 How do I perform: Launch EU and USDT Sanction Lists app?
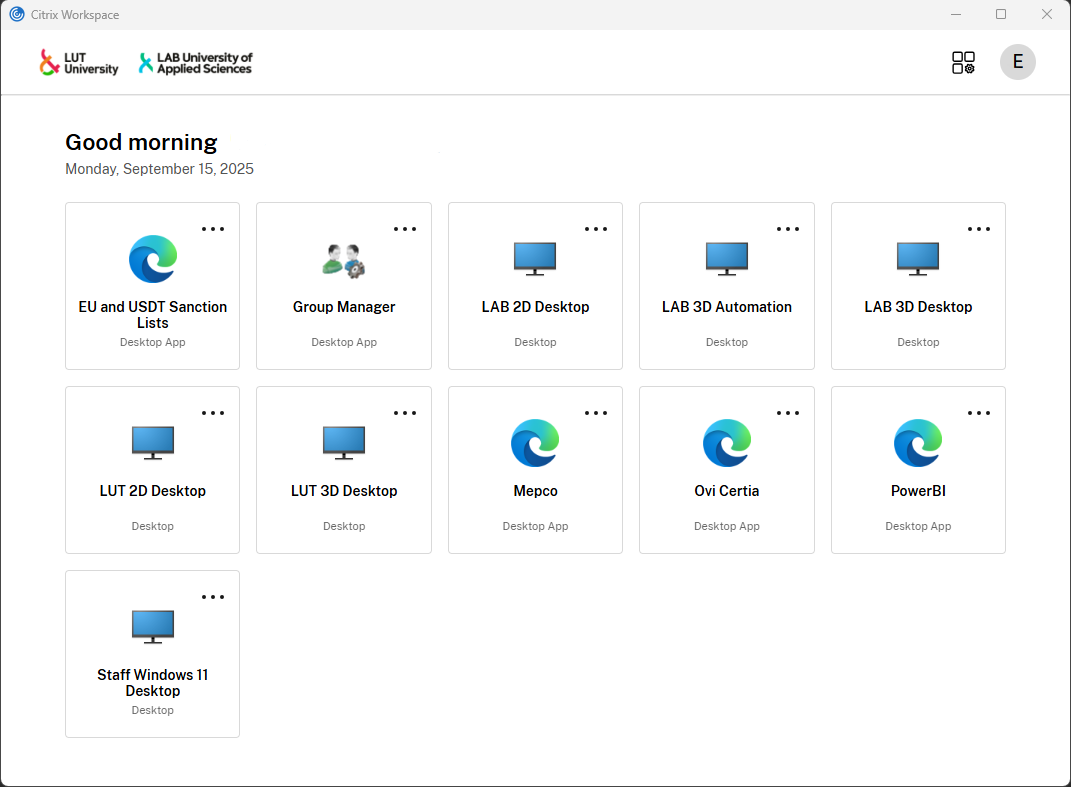152,259
